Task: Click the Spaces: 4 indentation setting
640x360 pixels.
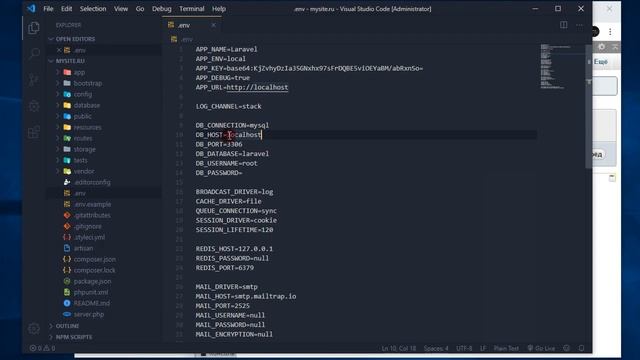Action: click(436, 348)
